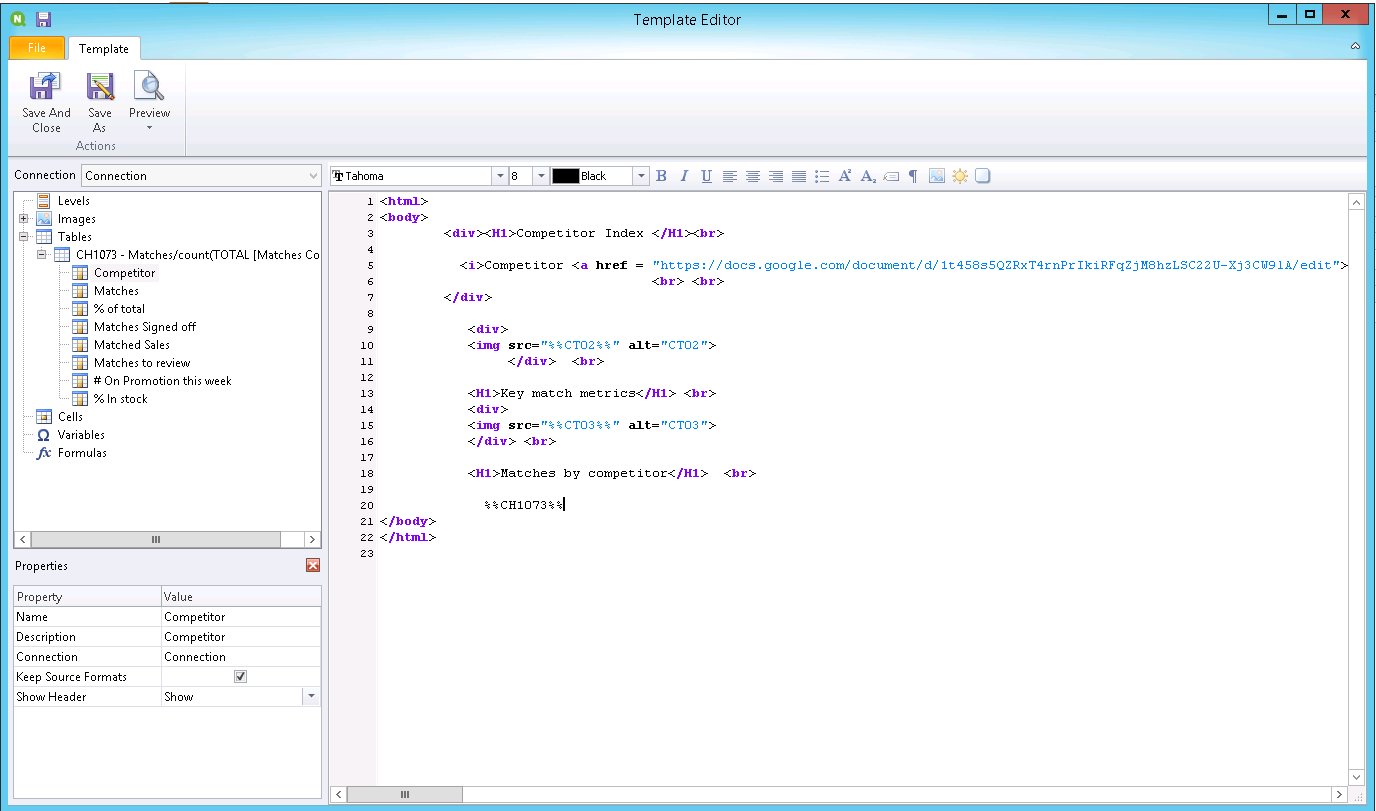Open the Tahoma font family dropdown
The width and height of the screenshot is (1376, 811).
pyautogui.click(x=500, y=176)
